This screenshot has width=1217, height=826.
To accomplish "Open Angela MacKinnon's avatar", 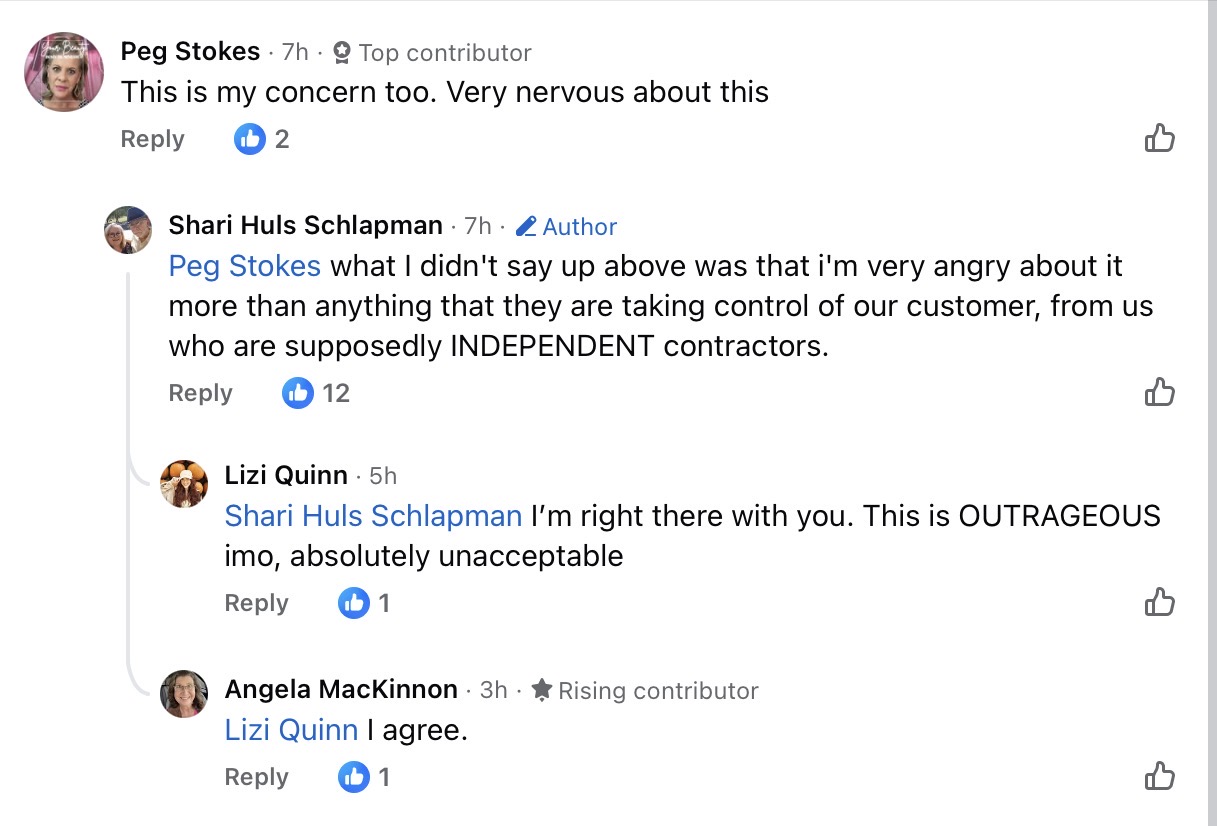I will pos(184,694).
